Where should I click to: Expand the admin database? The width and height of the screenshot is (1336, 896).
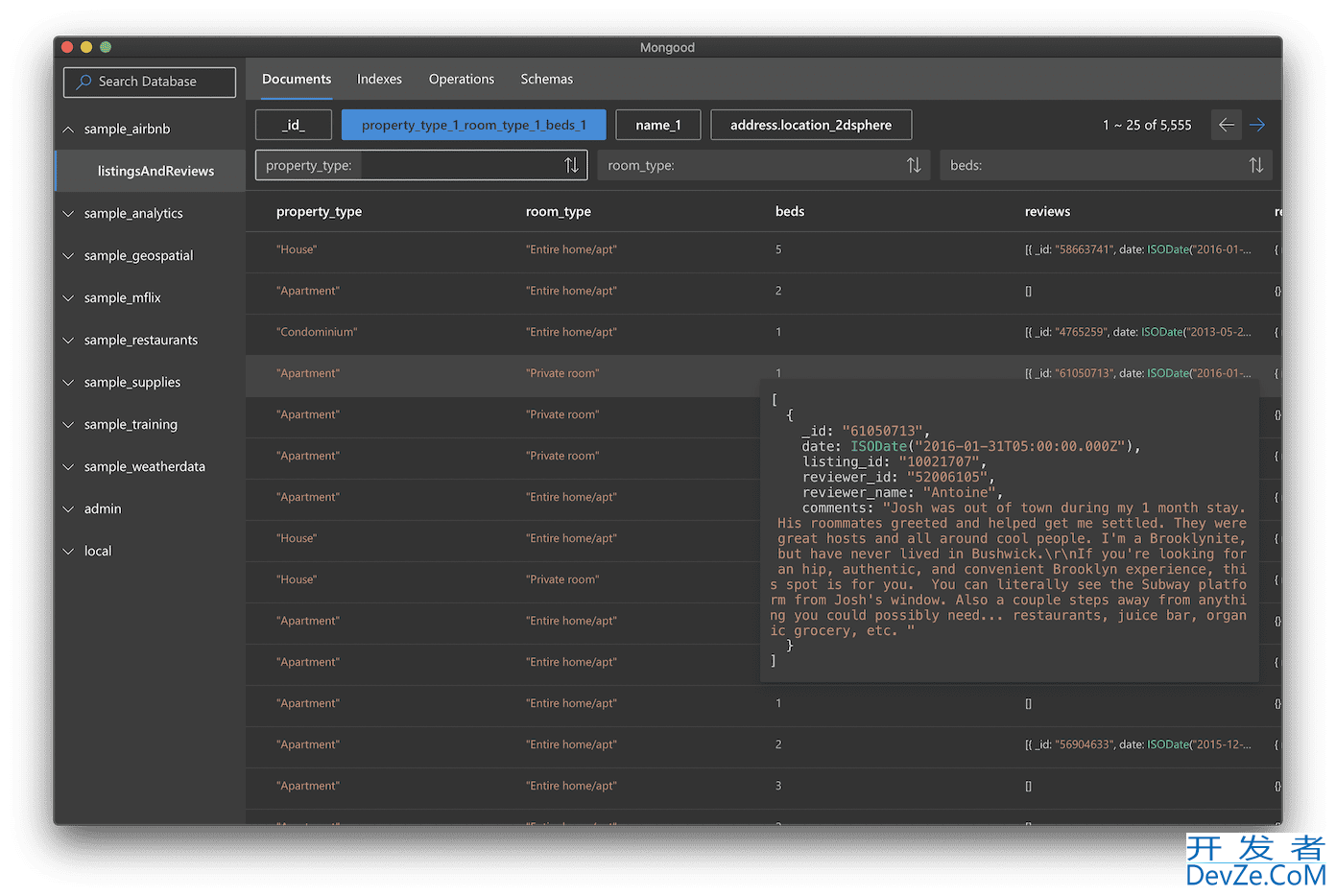pos(68,508)
